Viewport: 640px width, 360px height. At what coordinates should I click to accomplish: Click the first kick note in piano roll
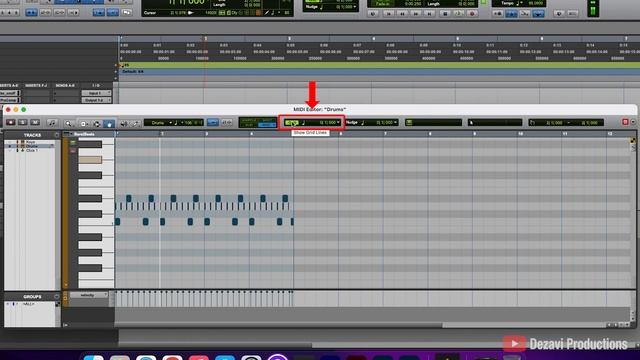coord(118,222)
